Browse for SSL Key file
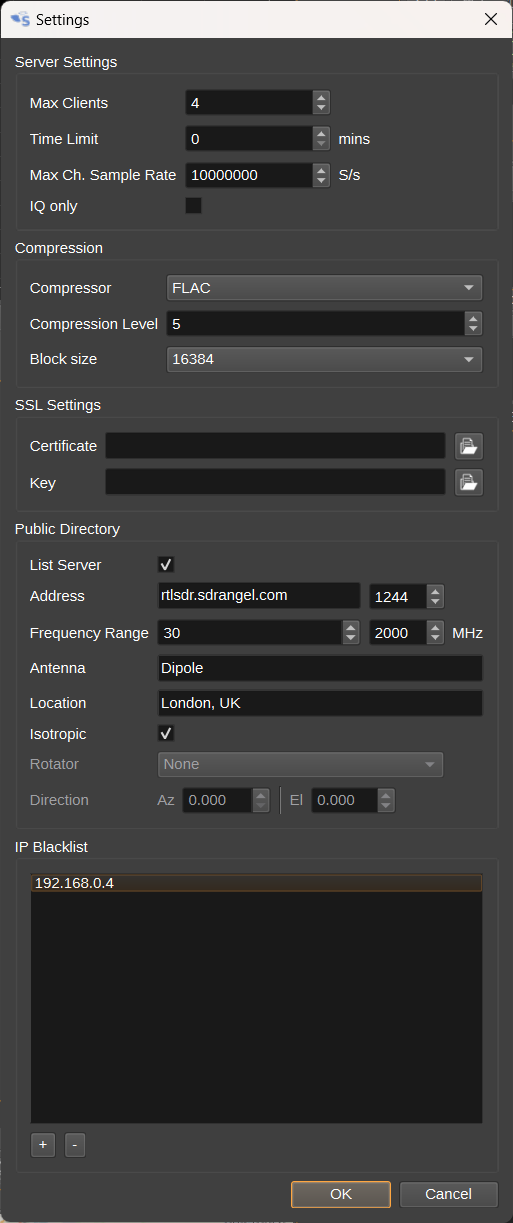 coord(469,483)
